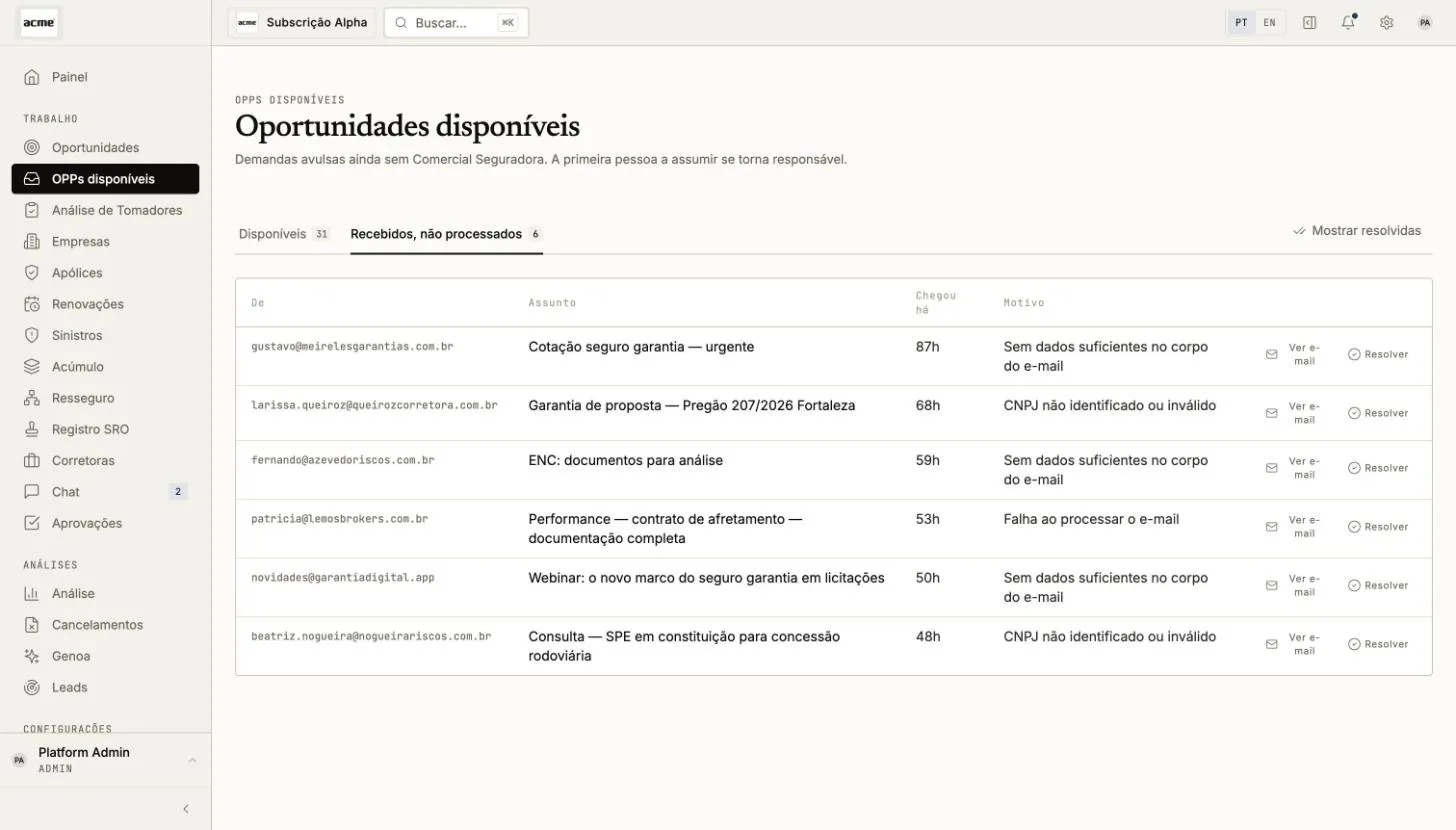The width and height of the screenshot is (1456, 830).
Task: Switch to the Disponíveis tab
Action: 285,234
